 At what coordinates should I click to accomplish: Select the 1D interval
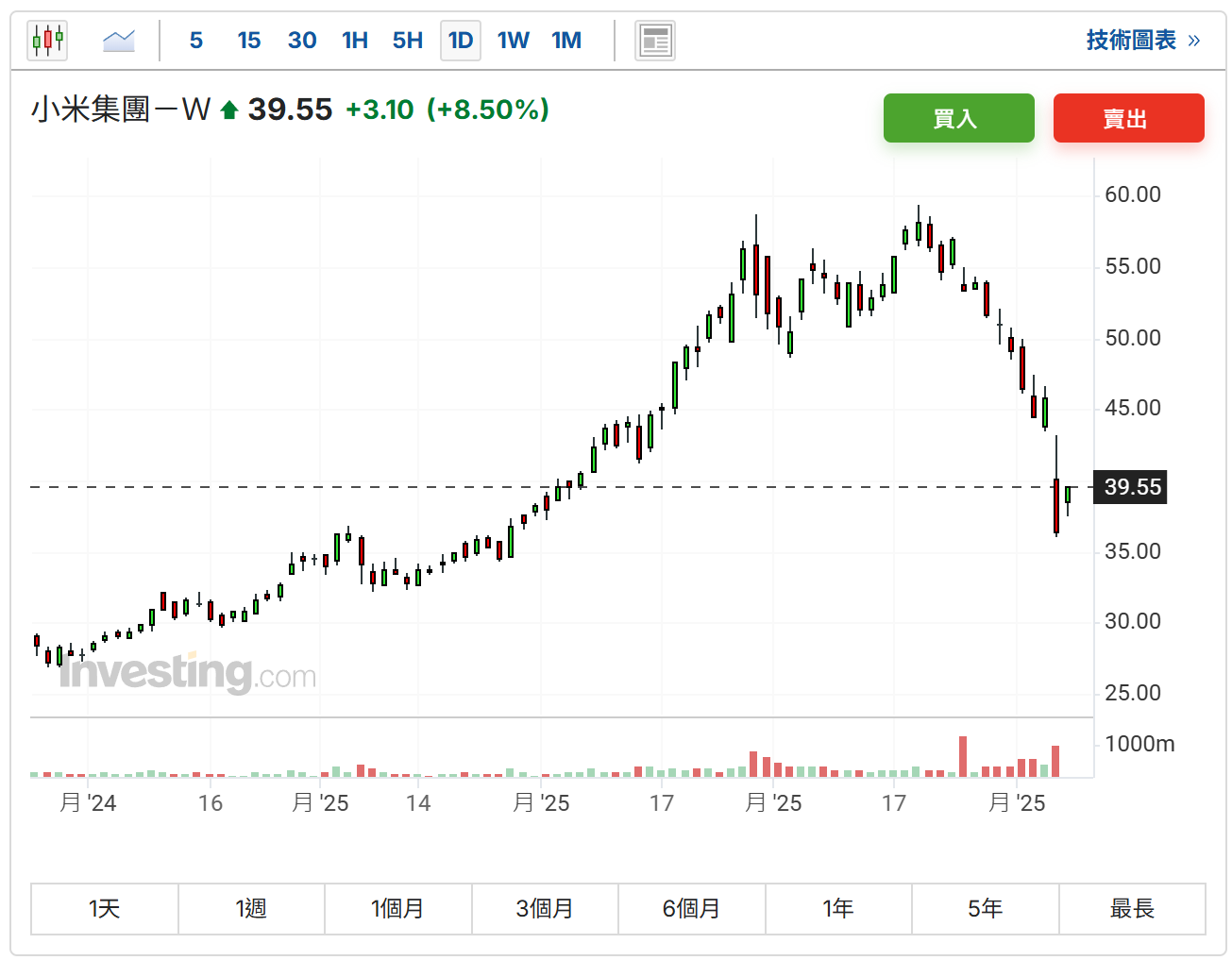click(x=461, y=41)
